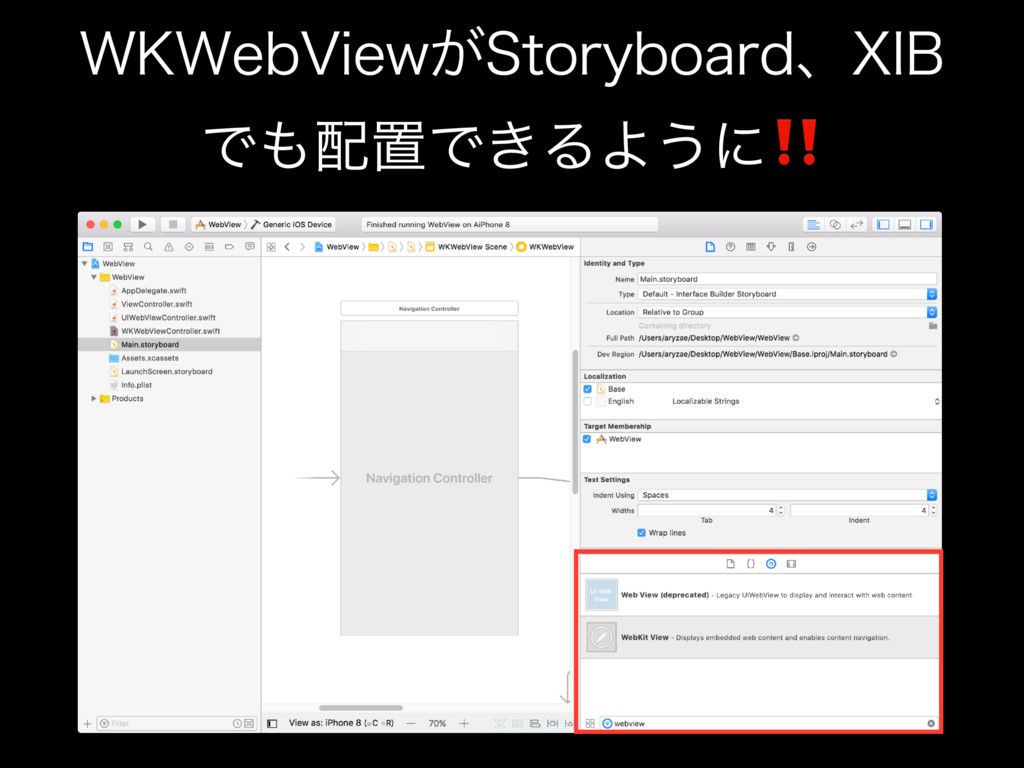1024x768 pixels.
Task: Go back in editor history
Action: 287,247
